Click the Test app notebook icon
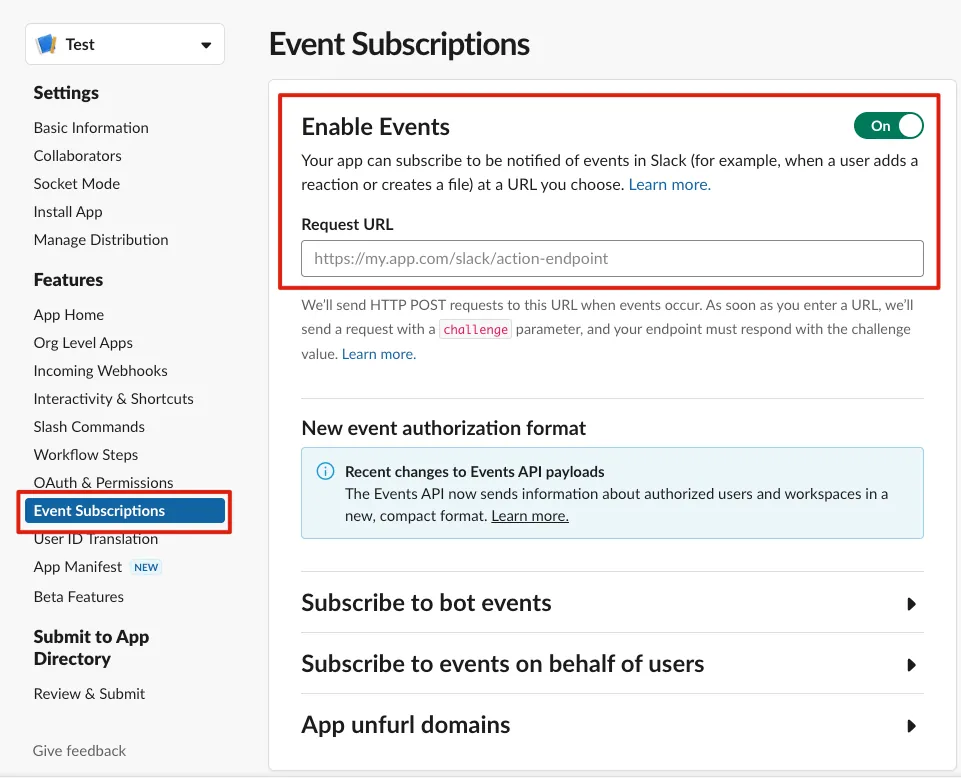The image size is (961, 778). [x=46, y=45]
